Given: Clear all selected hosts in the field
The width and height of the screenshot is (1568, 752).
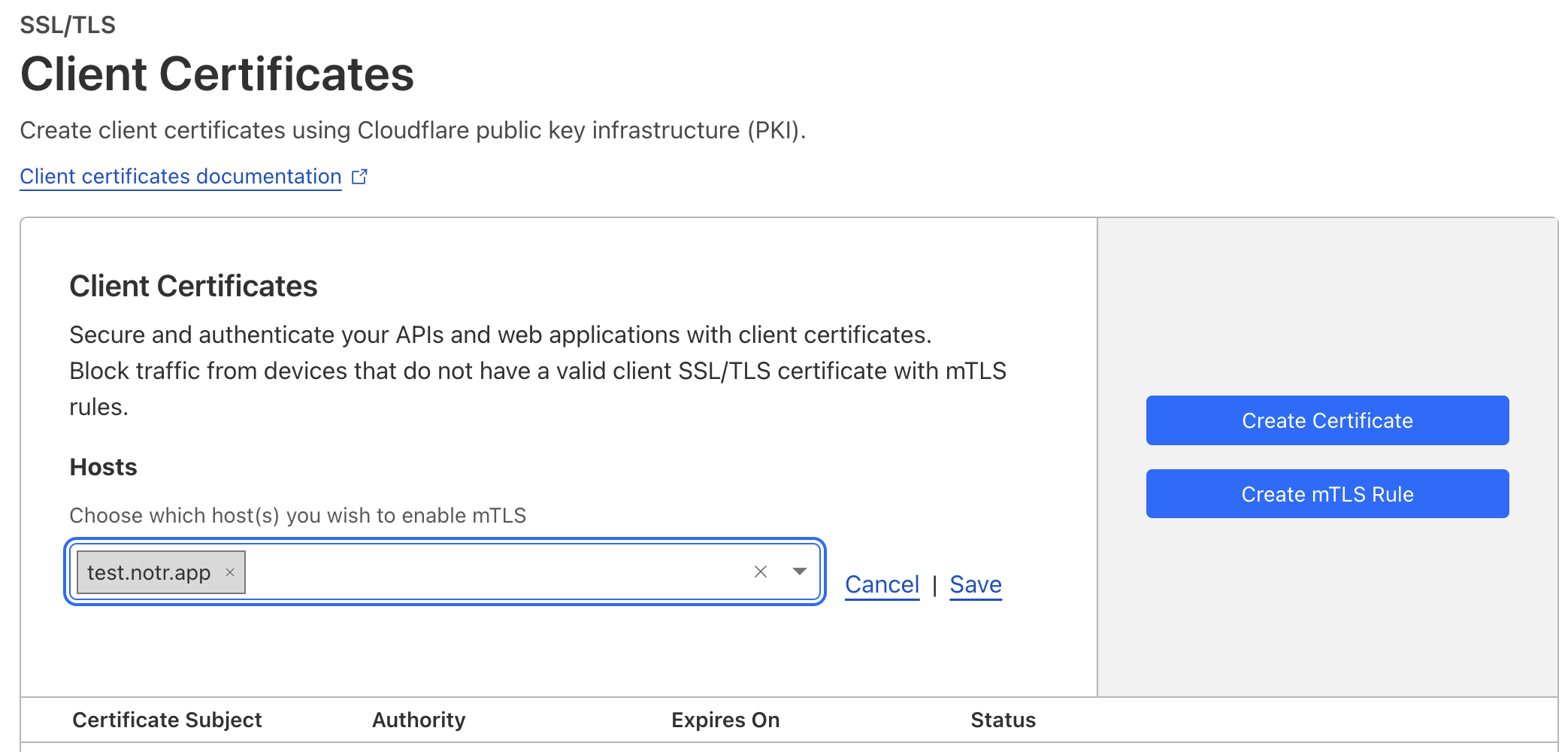Looking at the screenshot, I should [761, 572].
